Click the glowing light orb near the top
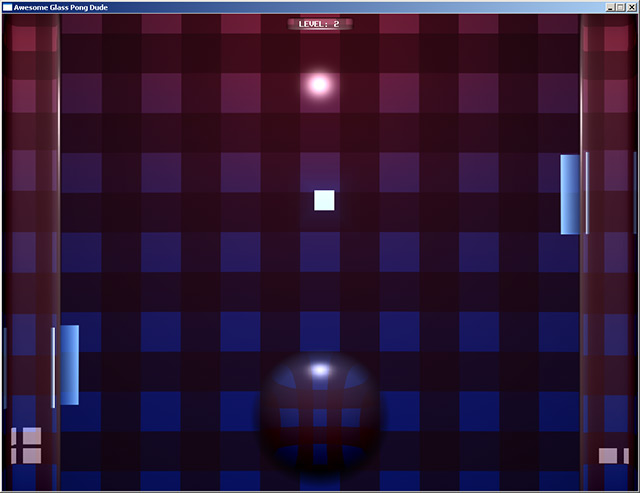 319,85
